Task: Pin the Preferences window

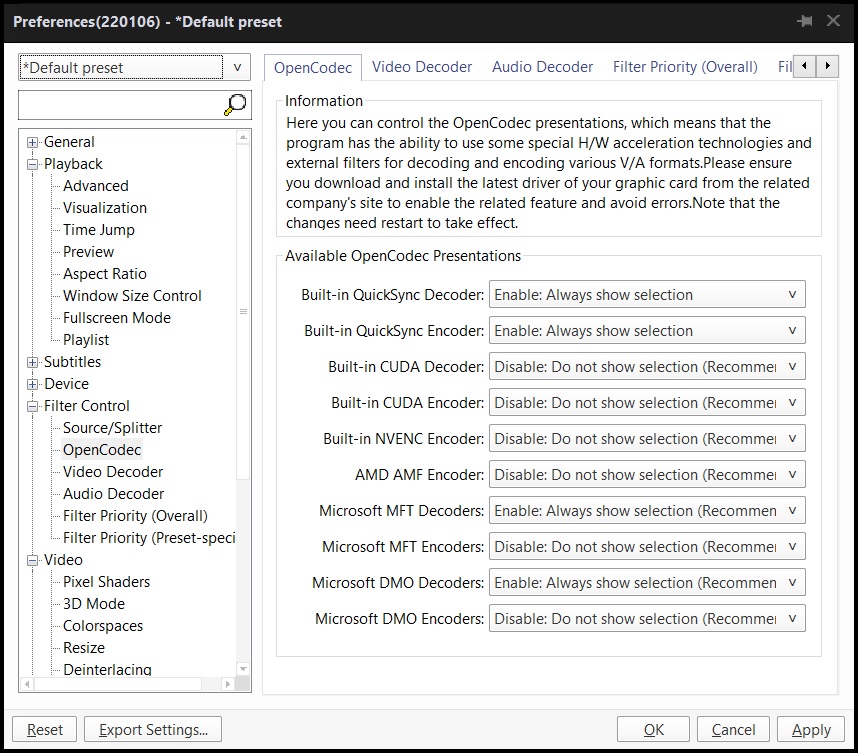Action: tap(804, 21)
